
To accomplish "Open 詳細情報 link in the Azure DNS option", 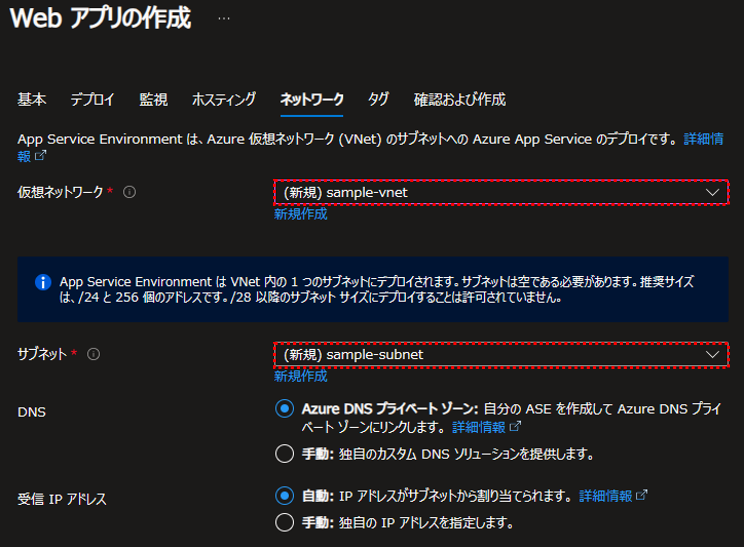I will pos(479,427).
